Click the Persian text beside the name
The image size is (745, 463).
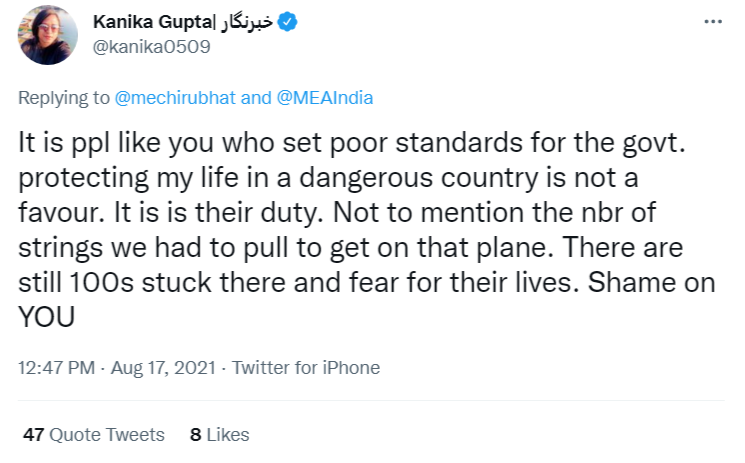pyautogui.click(x=246, y=22)
